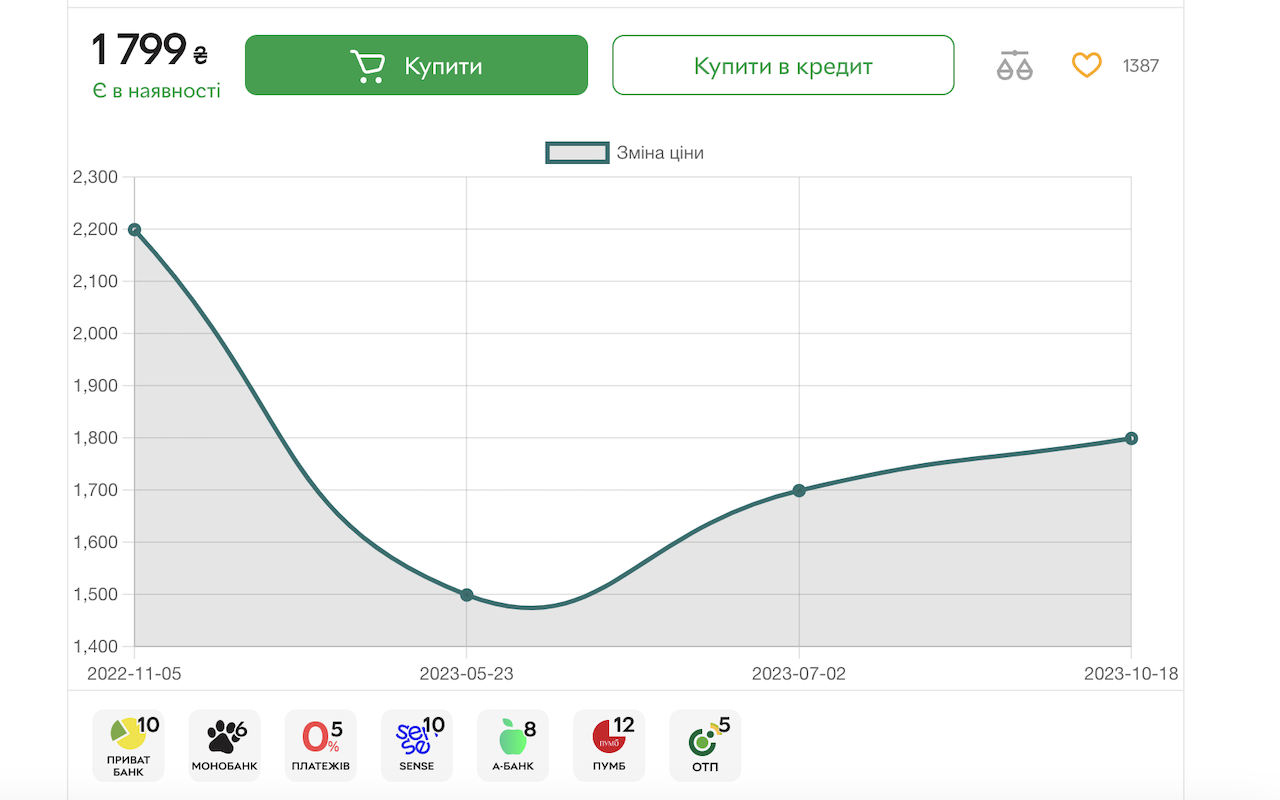
Task: Select the Монобанк paw installment icon
Action: tap(224, 746)
